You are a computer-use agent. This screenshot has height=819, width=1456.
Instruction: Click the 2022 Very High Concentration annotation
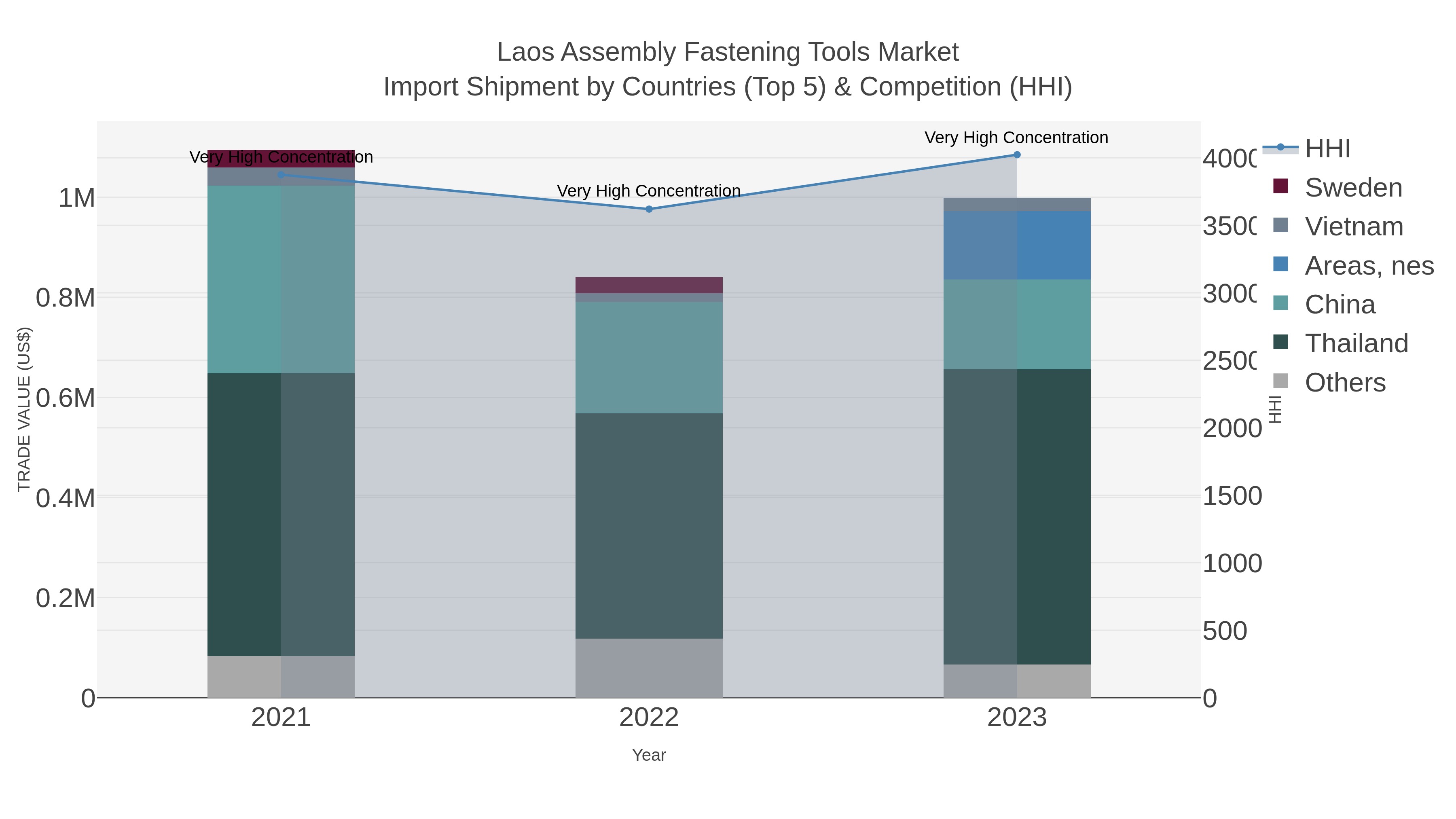649,190
